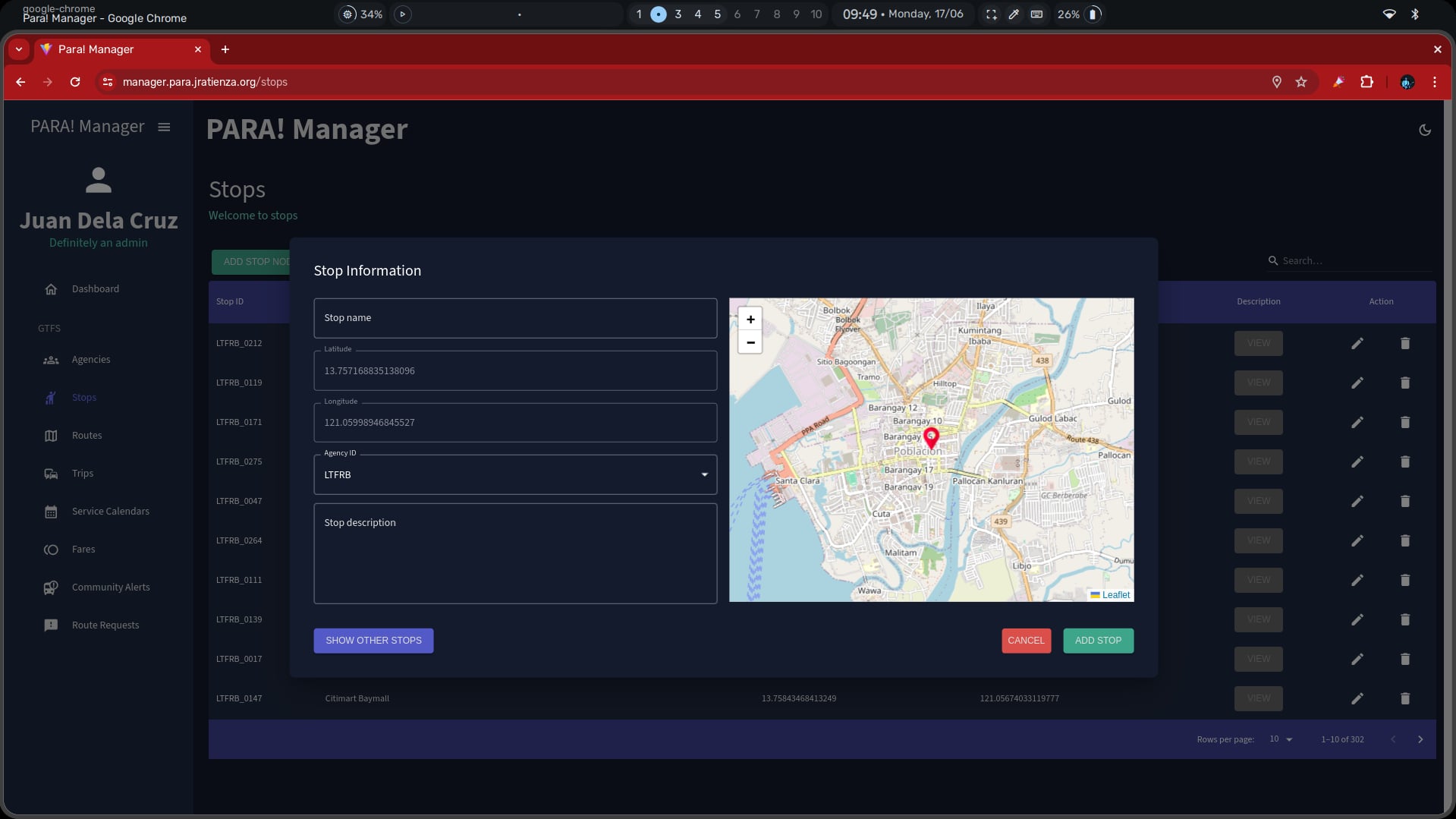This screenshot has width=1456, height=819.
Task: Delete stop LTFRB_0139 with trash icon
Action: click(x=1404, y=620)
